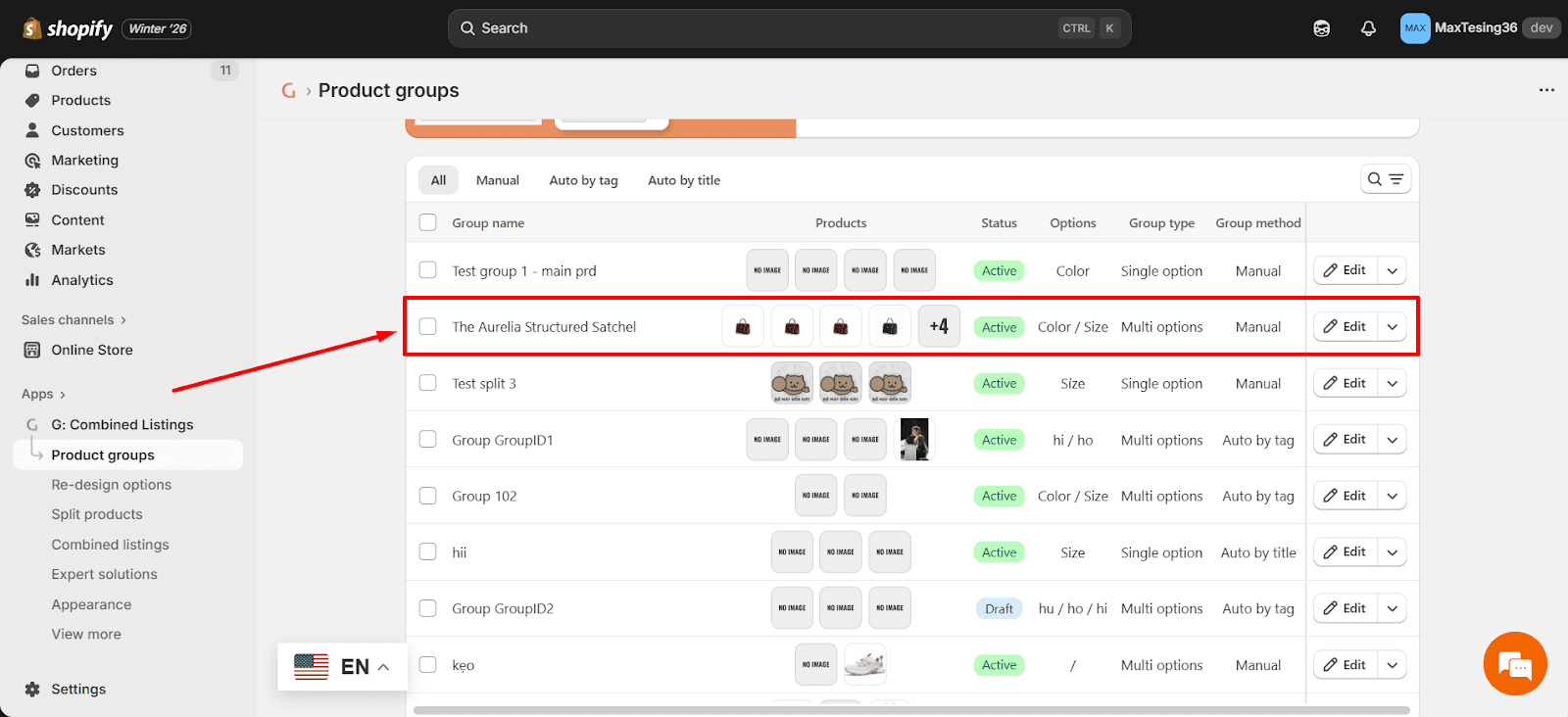Switch to the Auto by tag tab
The image size is (1568, 717).
pos(583,180)
